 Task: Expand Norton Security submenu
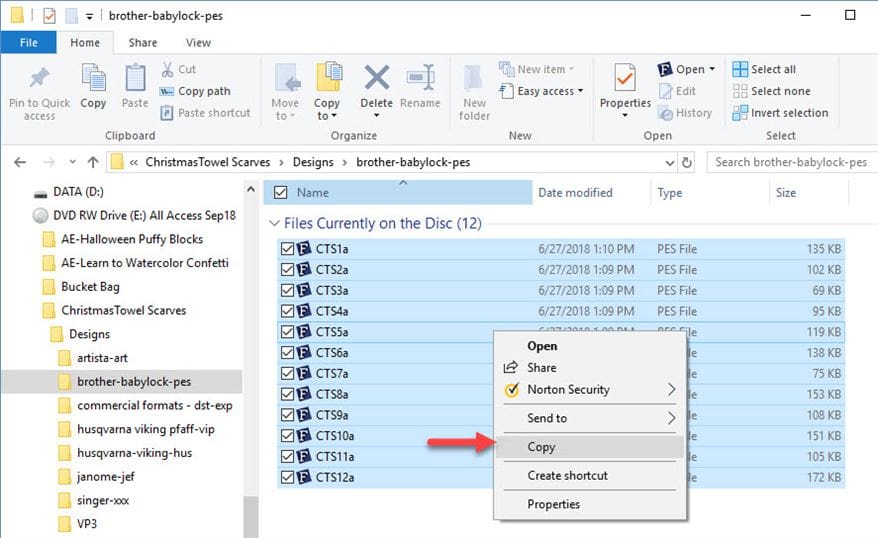pos(671,390)
